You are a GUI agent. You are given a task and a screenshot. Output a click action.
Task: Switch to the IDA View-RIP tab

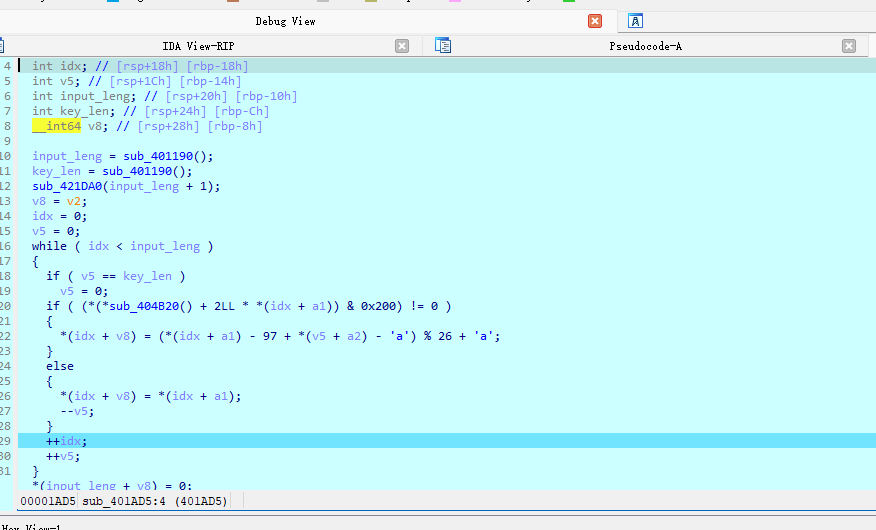tap(198, 46)
